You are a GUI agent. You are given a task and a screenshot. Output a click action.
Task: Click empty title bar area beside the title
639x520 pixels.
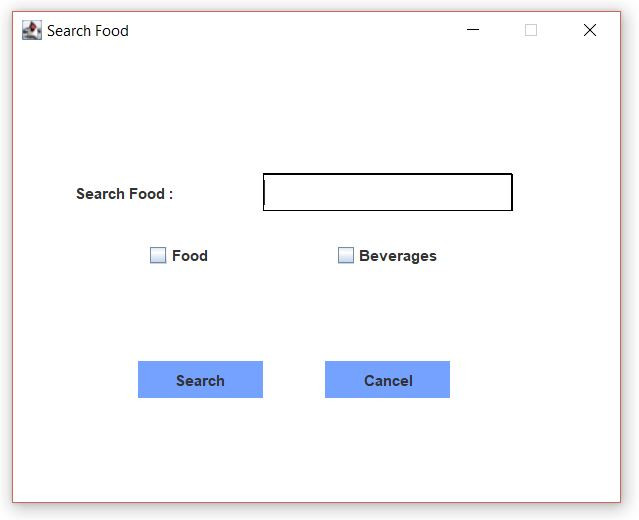293,30
